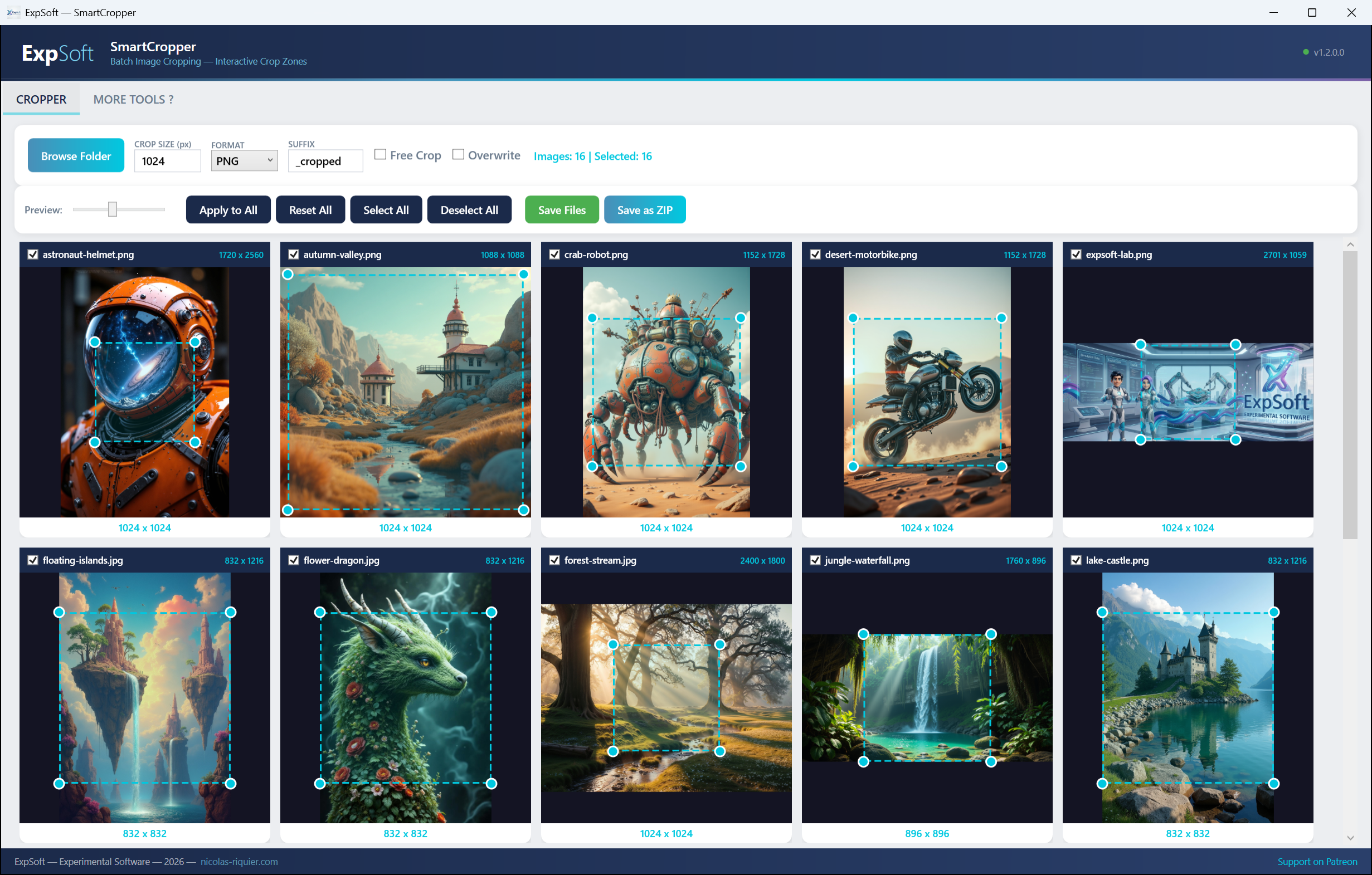Click the Preview size slider handle
This screenshot has width=1372, height=875.
[x=112, y=209]
